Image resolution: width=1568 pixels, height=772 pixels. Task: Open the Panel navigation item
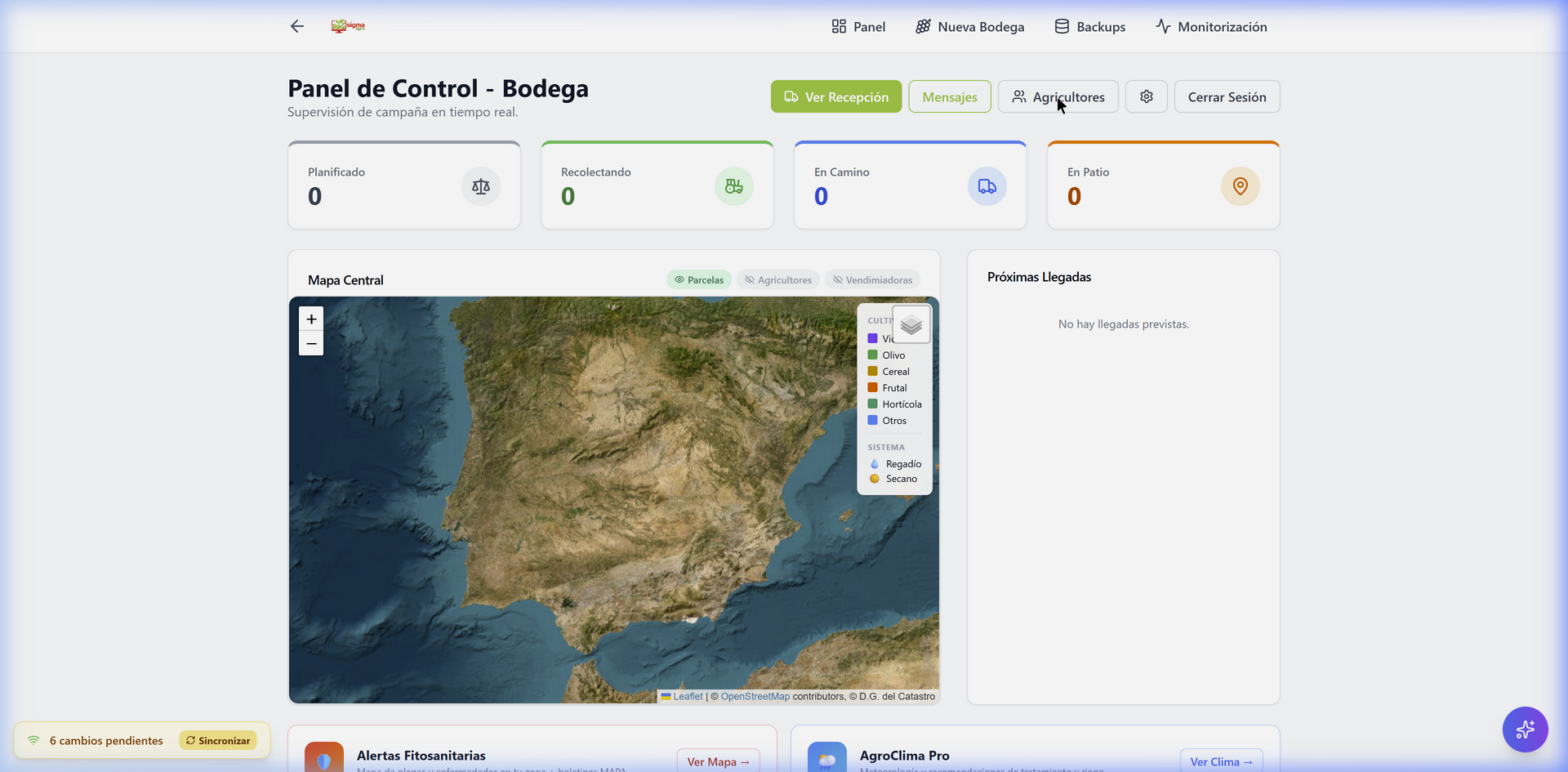(x=858, y=27)
